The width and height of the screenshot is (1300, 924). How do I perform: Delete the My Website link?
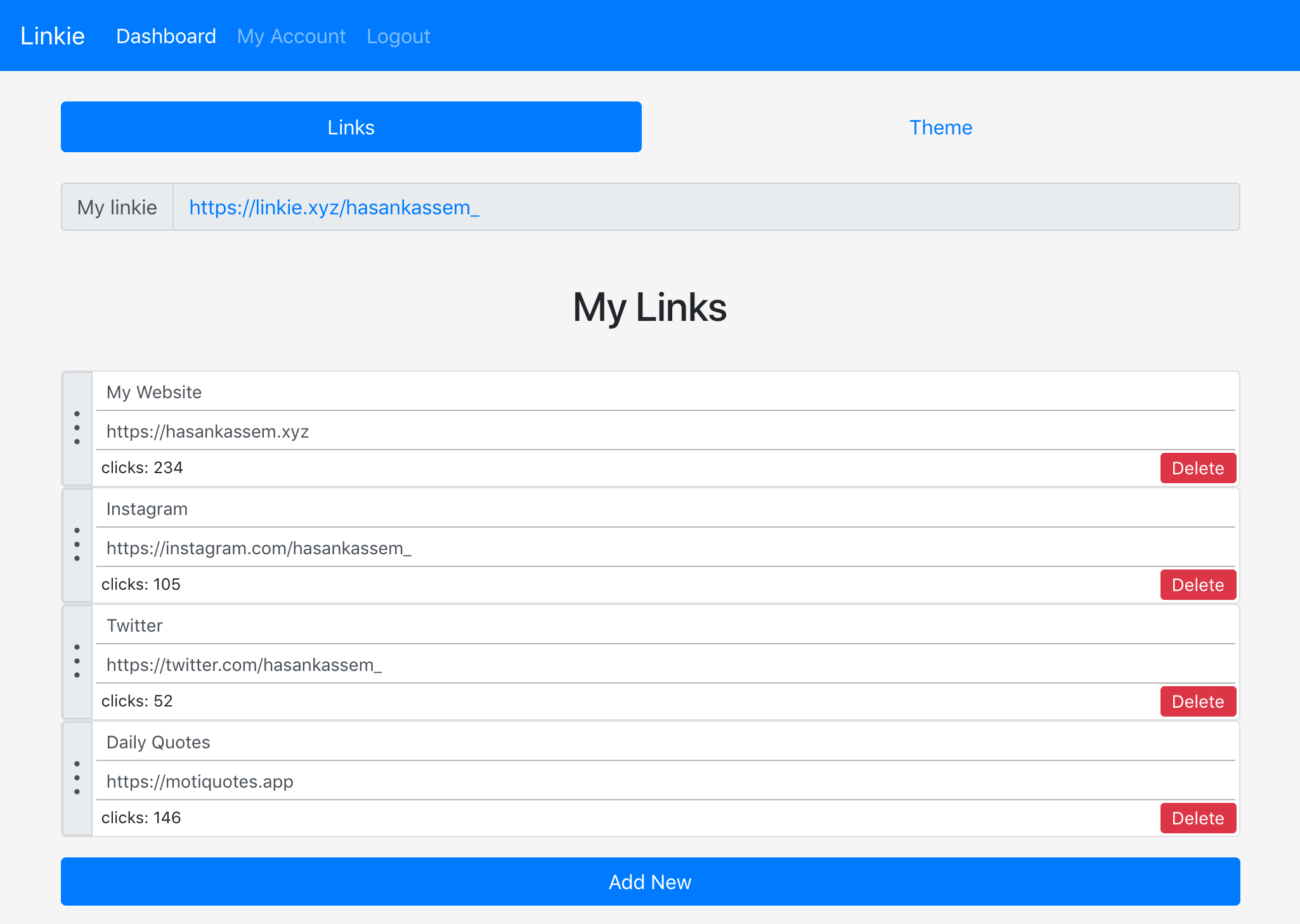pyautogui.click(x=1198, y=467)
